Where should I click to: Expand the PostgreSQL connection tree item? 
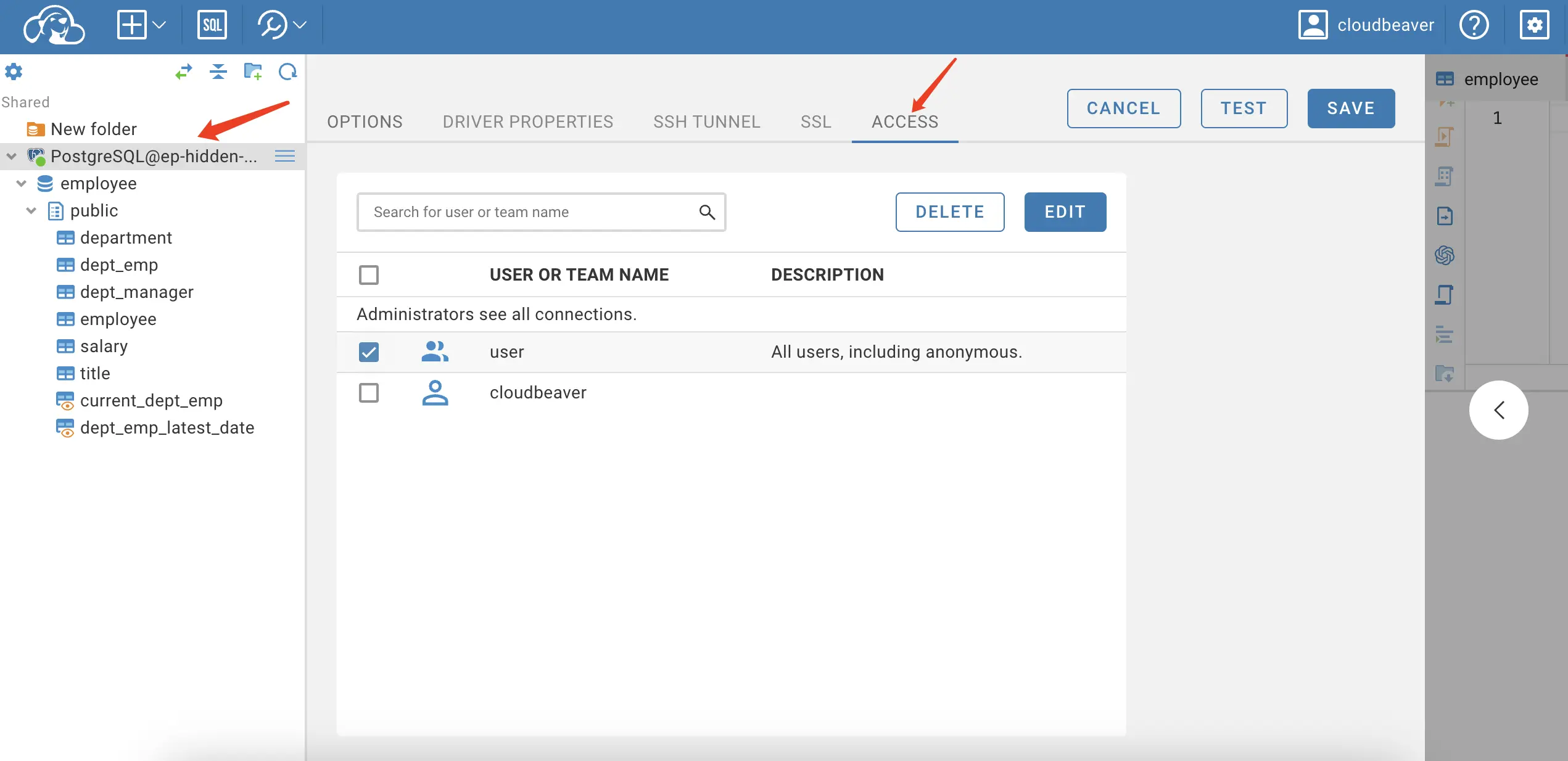[x=11, y=155]
